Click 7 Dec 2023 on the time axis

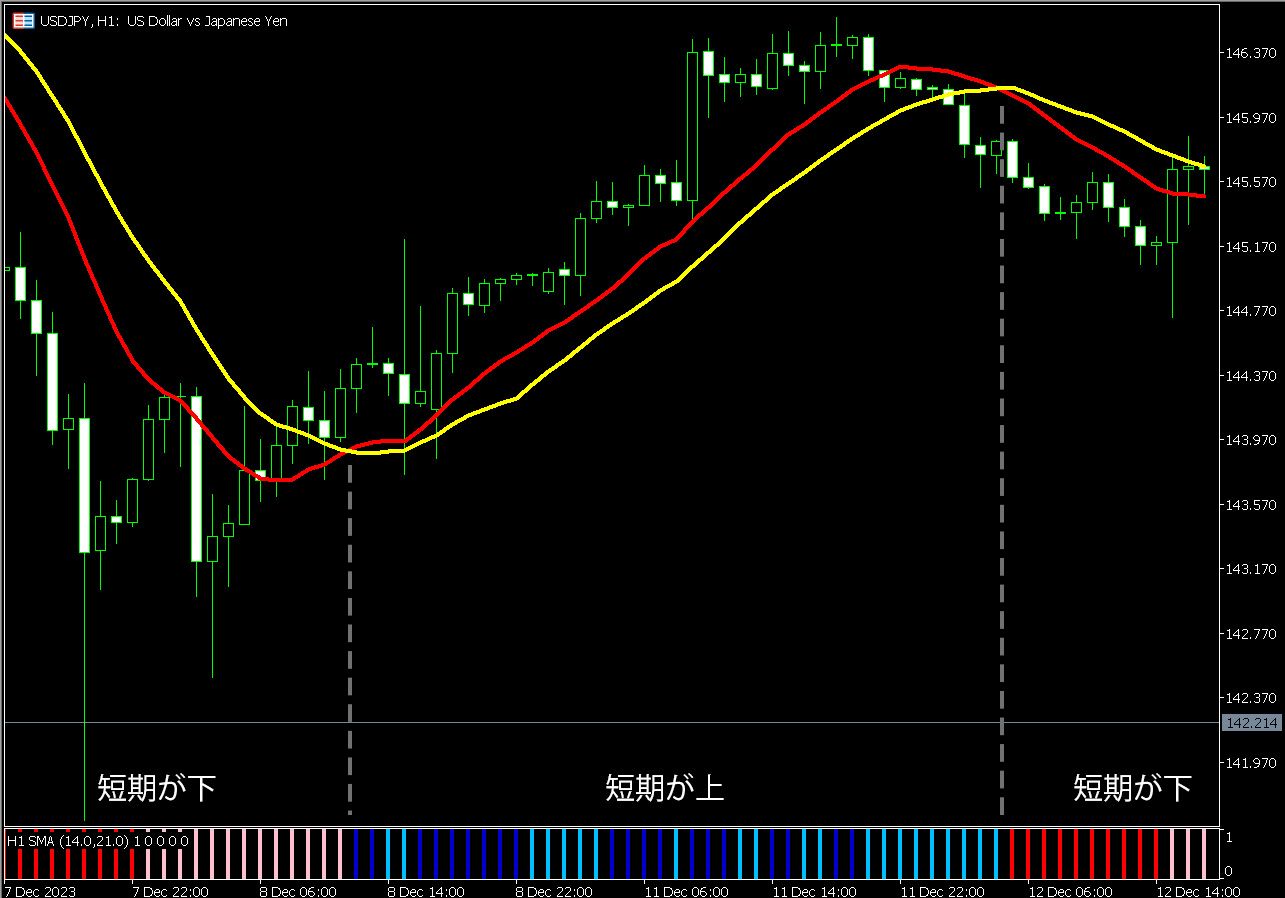click(40, 891)
